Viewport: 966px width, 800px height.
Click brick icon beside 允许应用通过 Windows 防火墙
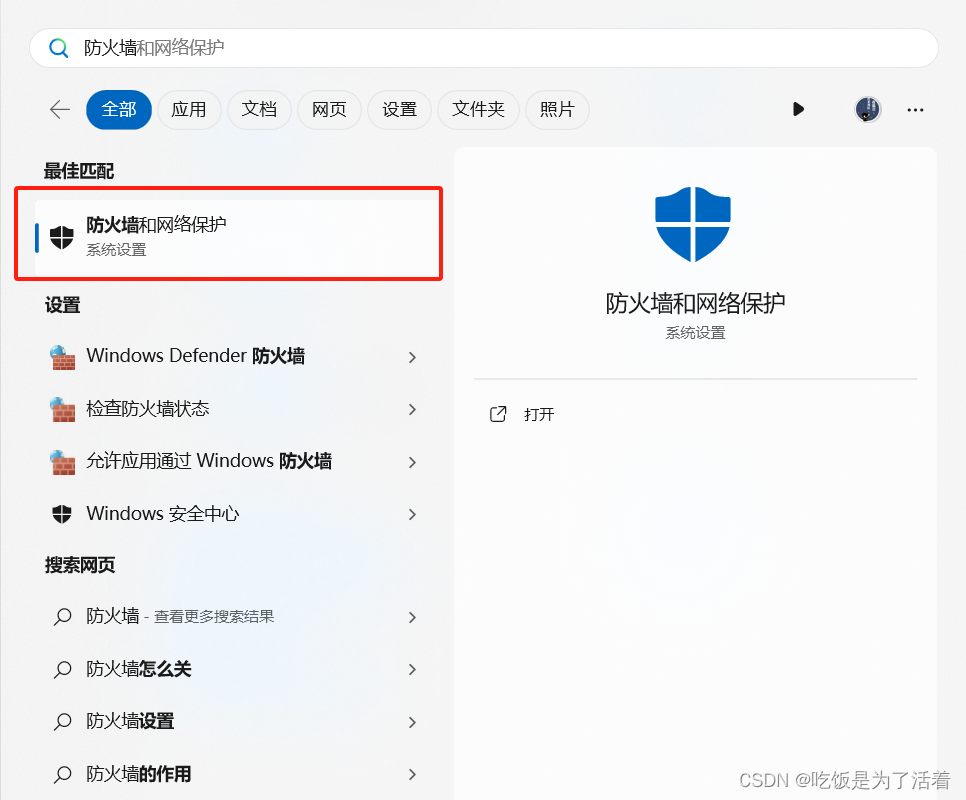62,463
